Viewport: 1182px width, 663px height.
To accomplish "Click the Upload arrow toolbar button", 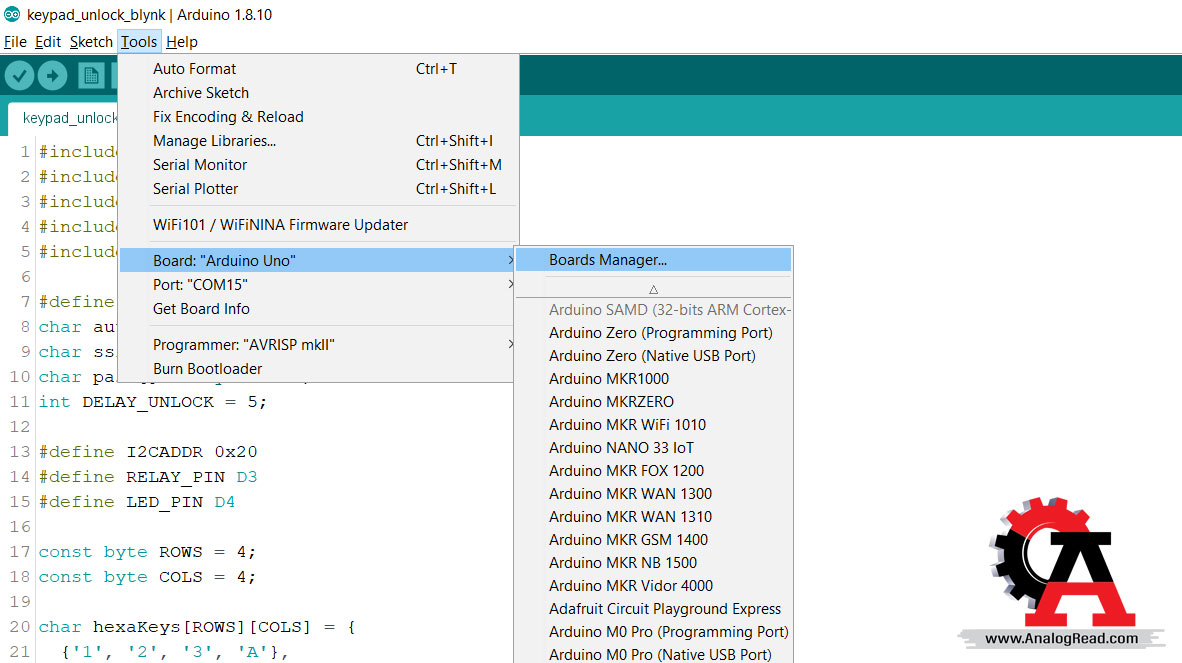I will [x=53, y=75].
